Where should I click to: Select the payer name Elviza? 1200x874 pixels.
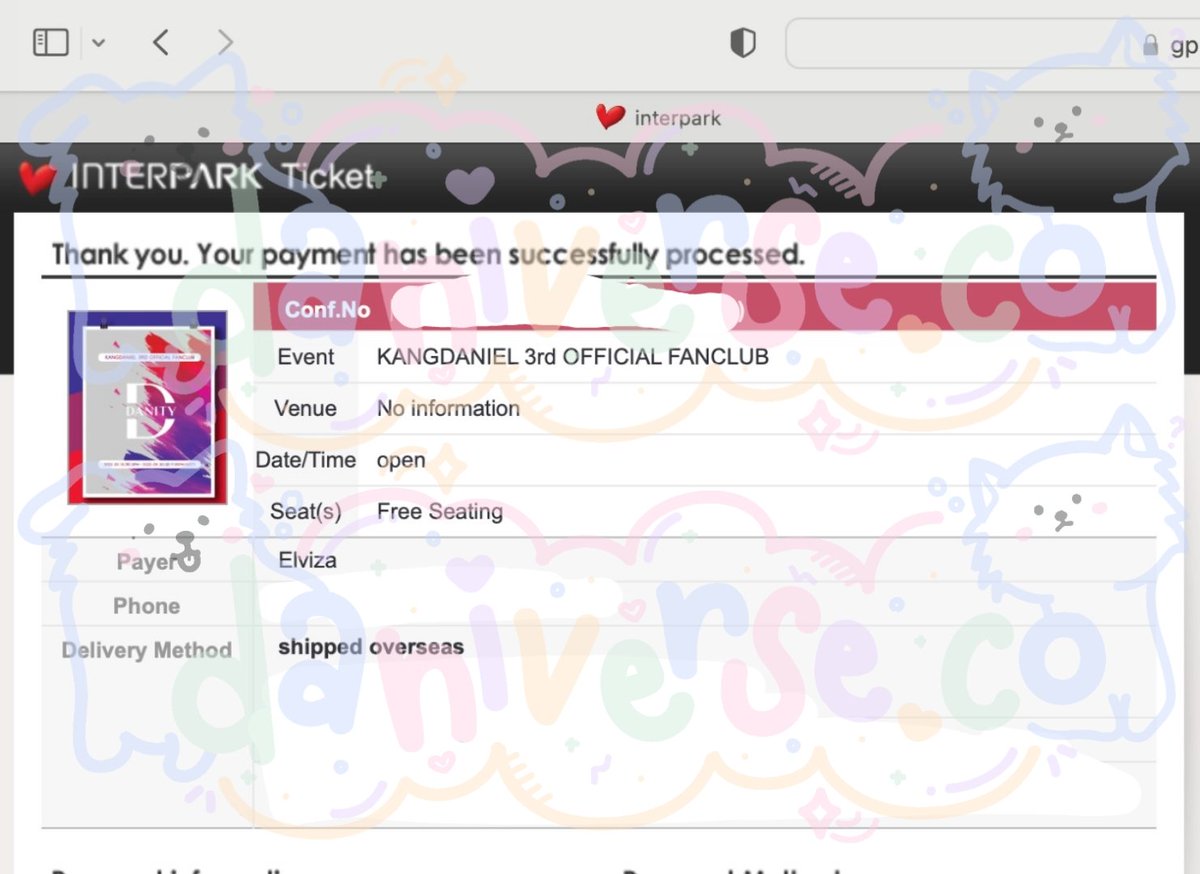point(308,560)
